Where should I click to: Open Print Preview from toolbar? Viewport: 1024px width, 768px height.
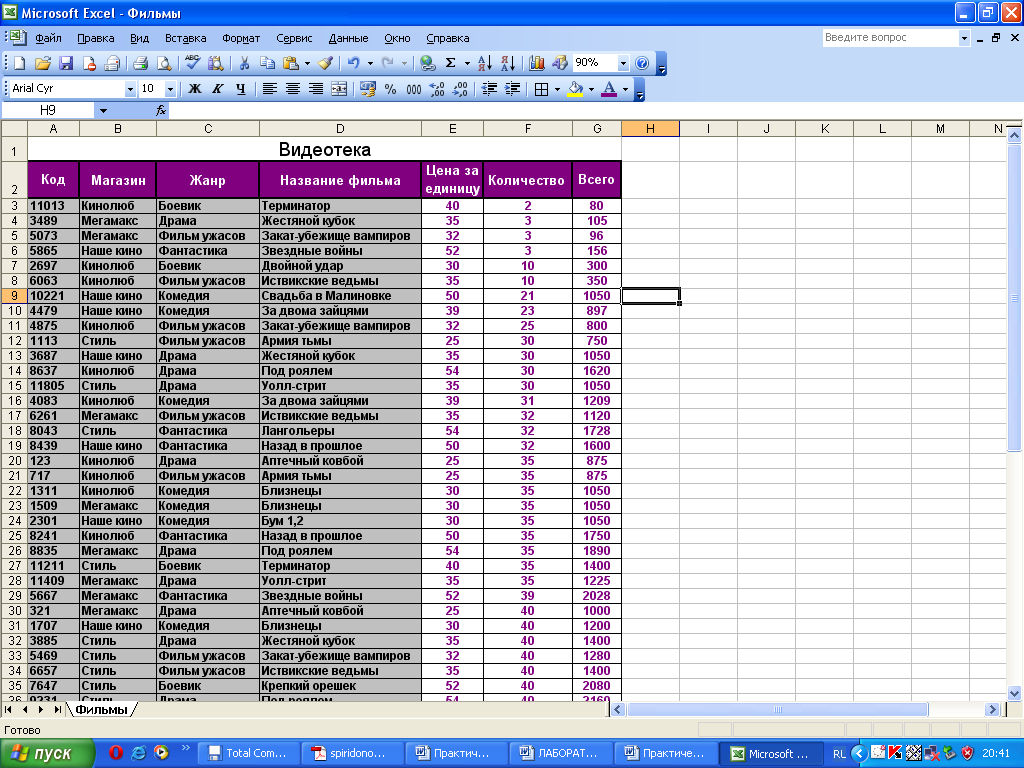click(x=164, y=63)
